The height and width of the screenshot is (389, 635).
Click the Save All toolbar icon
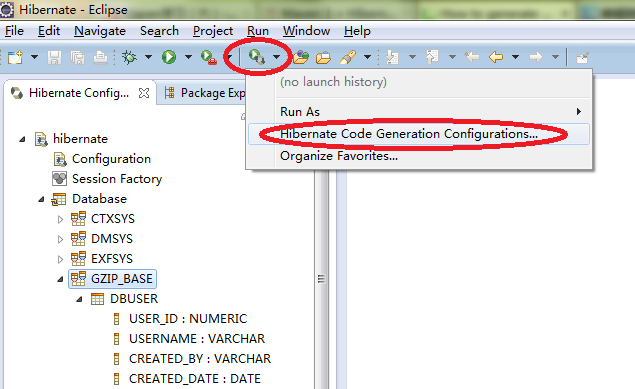point(77,57)
